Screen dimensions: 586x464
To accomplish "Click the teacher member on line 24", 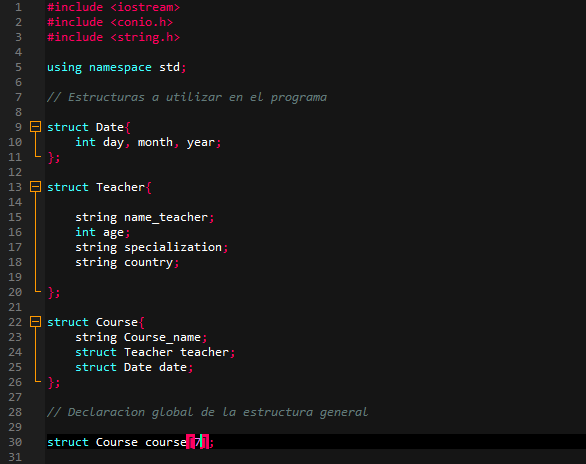I will pyautogui.click(x=204, y=352).
